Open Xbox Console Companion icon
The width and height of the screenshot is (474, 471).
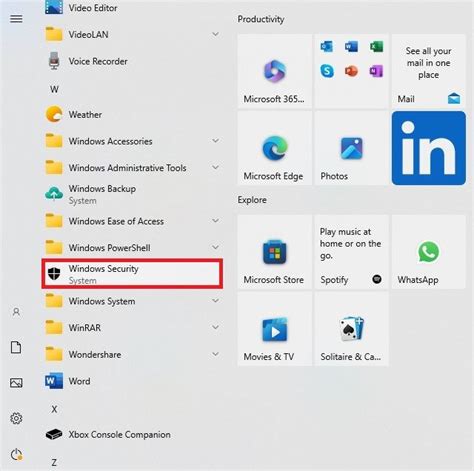coord(54,434)
